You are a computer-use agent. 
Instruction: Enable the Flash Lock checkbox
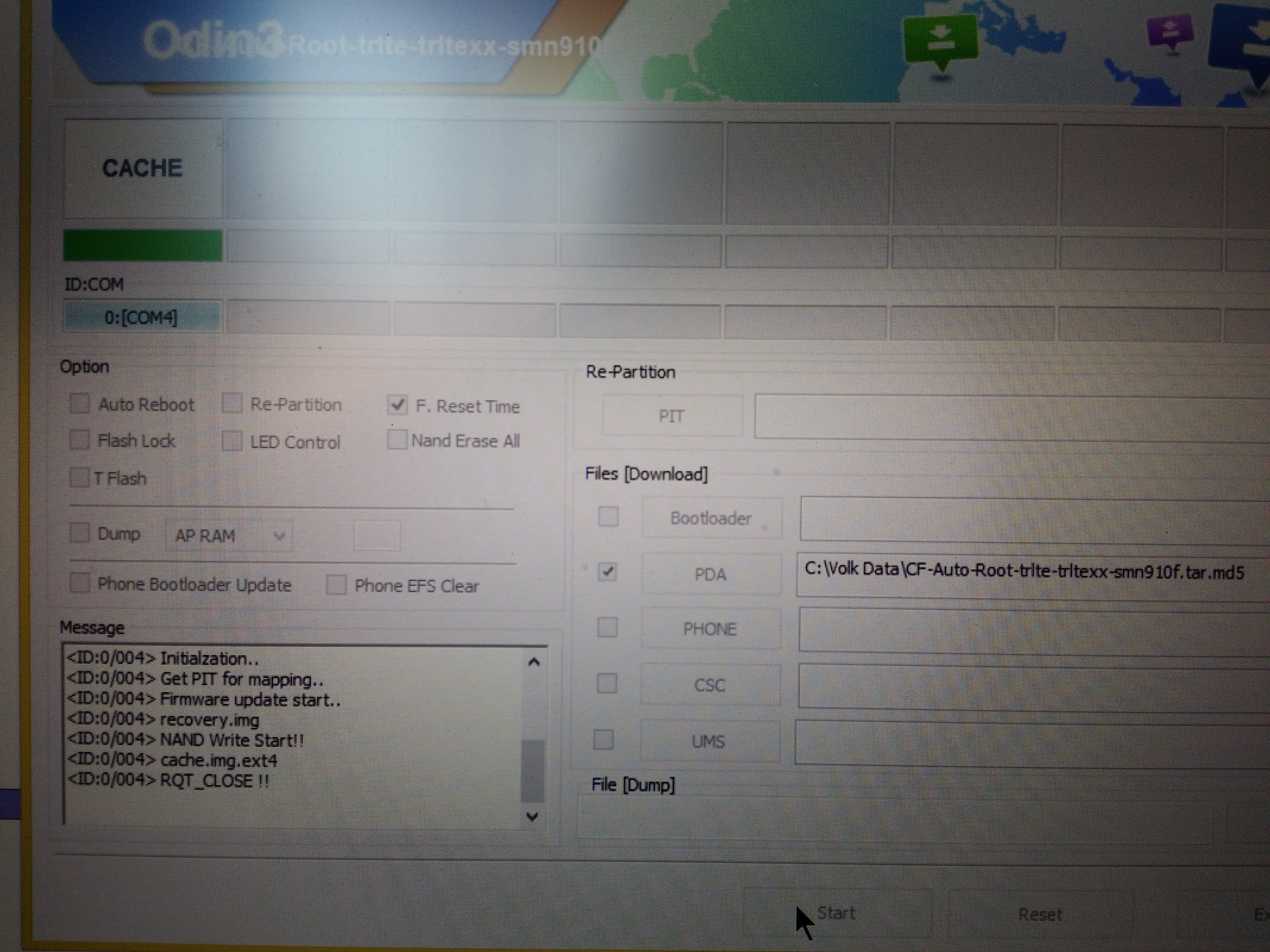79,440
